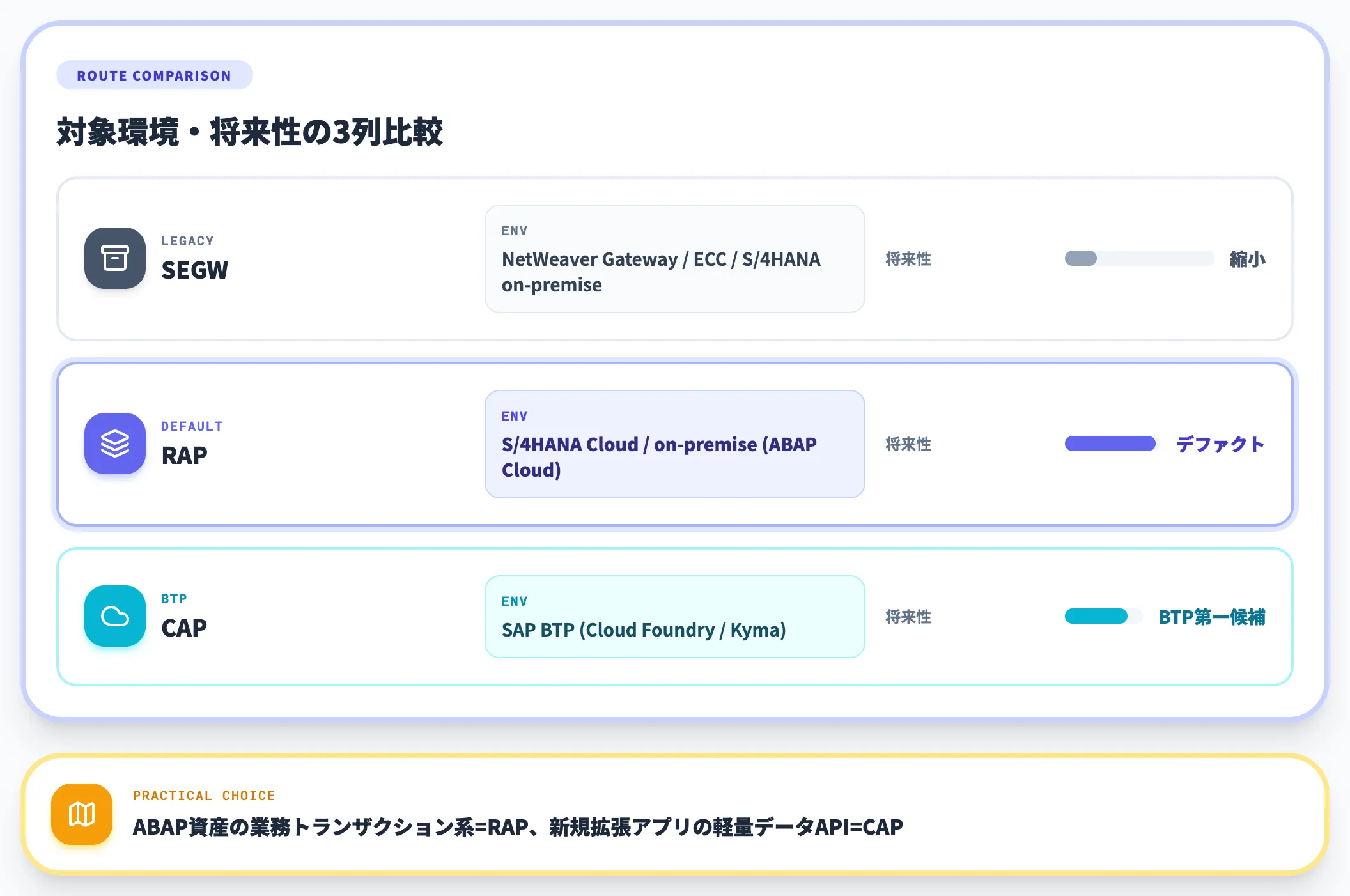The height and width of the screenshot is (896, 1350).
Task: Click the orange map icon in Practical Choice
Action: pyautogui.click(x=82, y=814)
